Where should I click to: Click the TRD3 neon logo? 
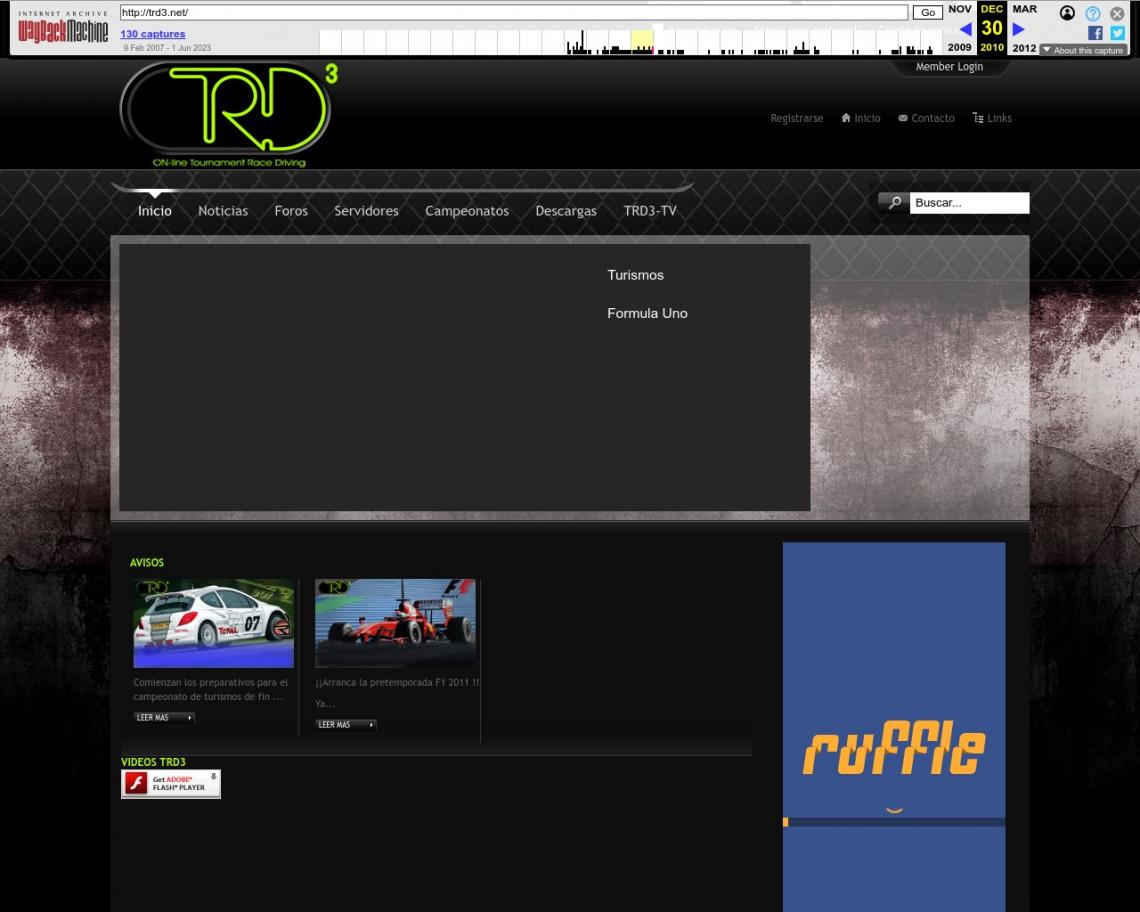pyautogui.click(x=228, y=115)
